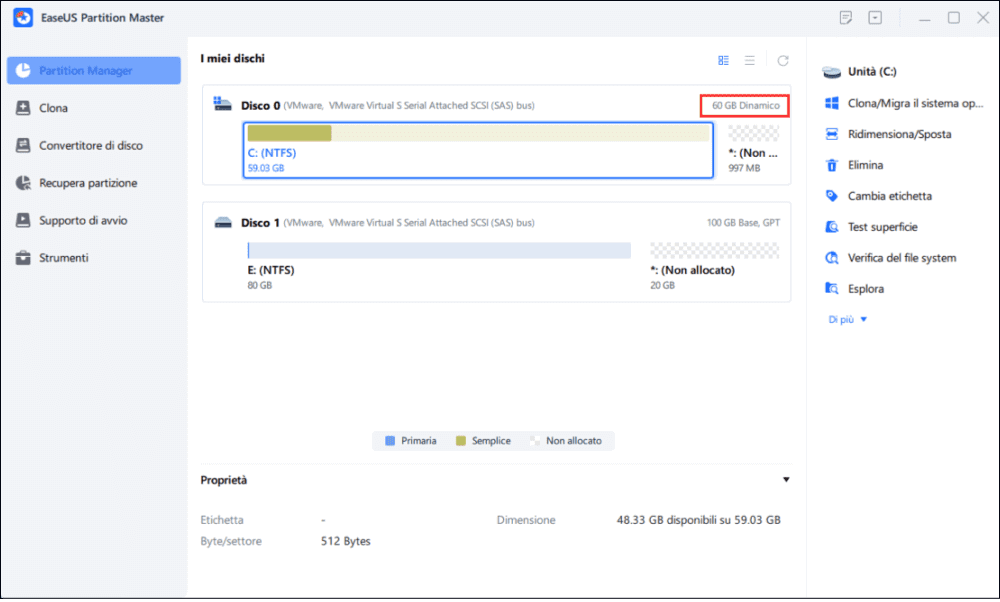Click the Recupera partizione icon
This screenshot has width=1000, height=602.
23,183
